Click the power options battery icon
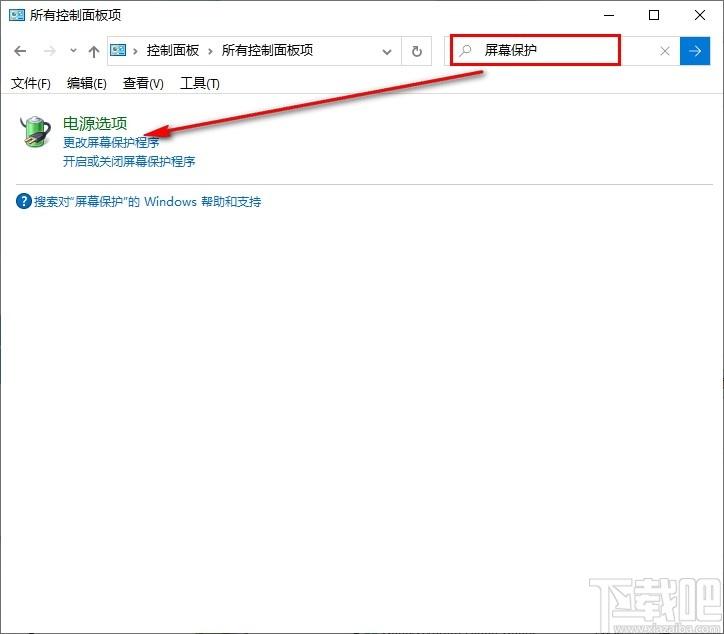 pos(36,132)
